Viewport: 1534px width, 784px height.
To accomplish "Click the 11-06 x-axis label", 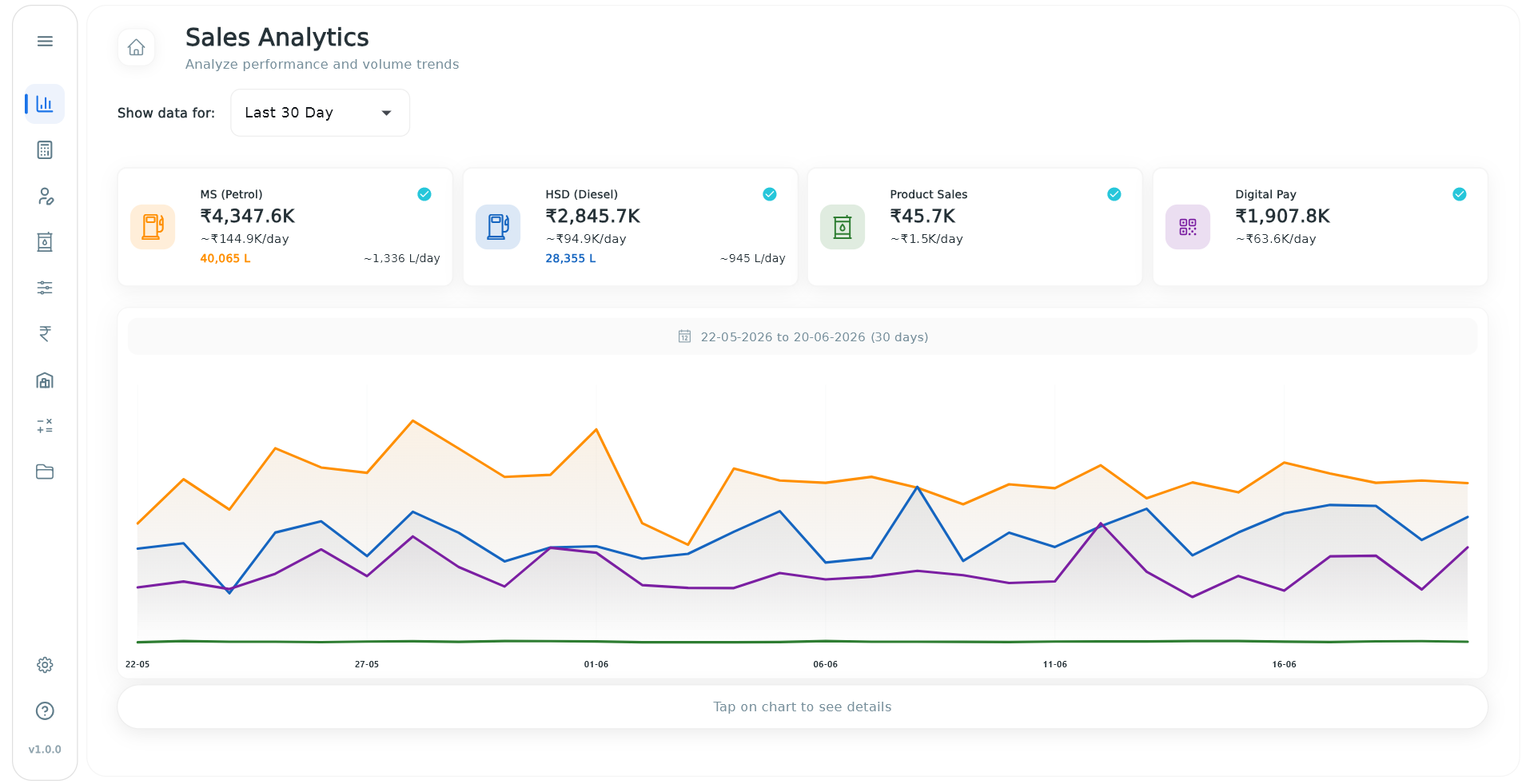I will click(1055, 664).
